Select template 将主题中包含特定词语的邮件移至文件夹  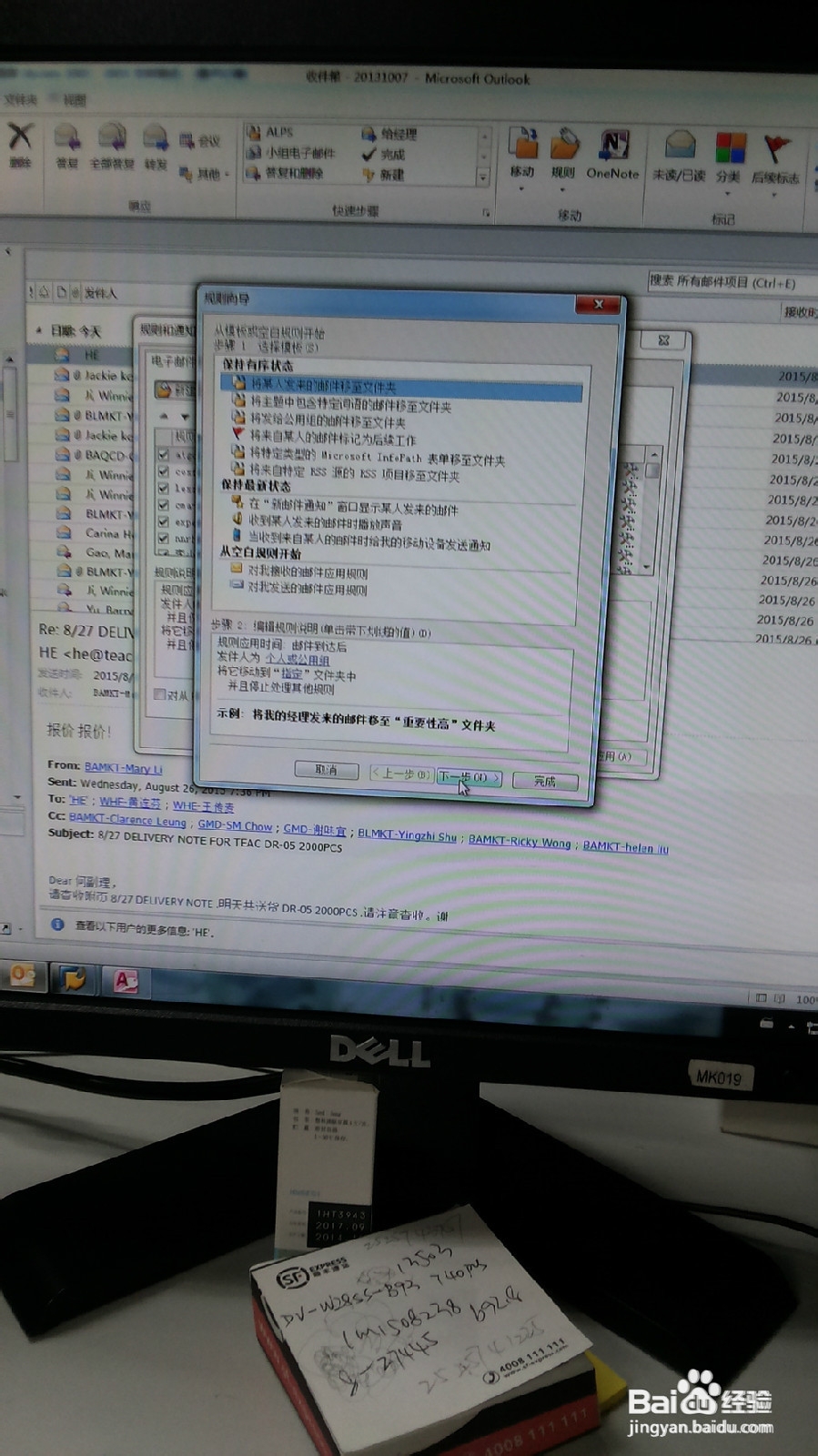[x=342, y=406]
